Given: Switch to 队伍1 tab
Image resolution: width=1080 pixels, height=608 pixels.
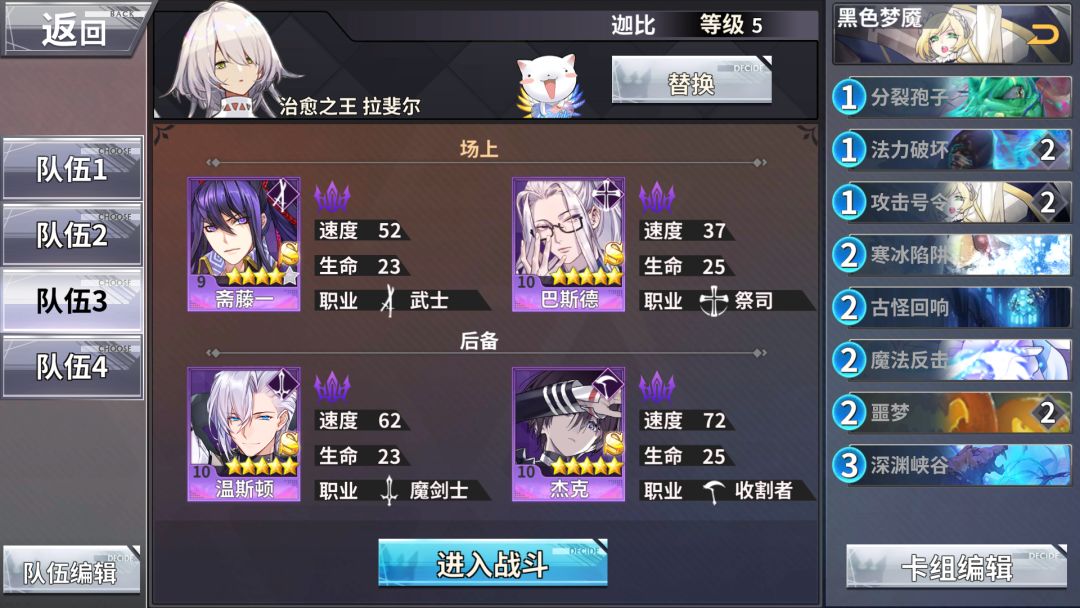Looking at the screenshot, I should pos(72,168).
